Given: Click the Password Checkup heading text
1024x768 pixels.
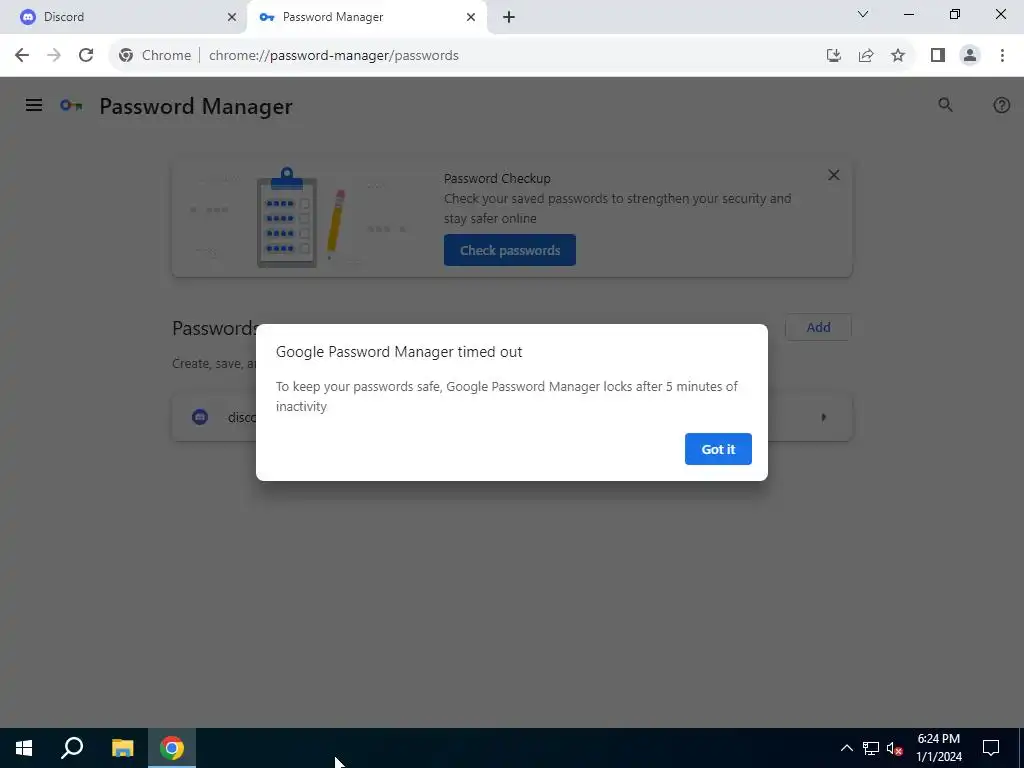Looking at the screenshot, I should pyautogui.click(x=497, y=178).
